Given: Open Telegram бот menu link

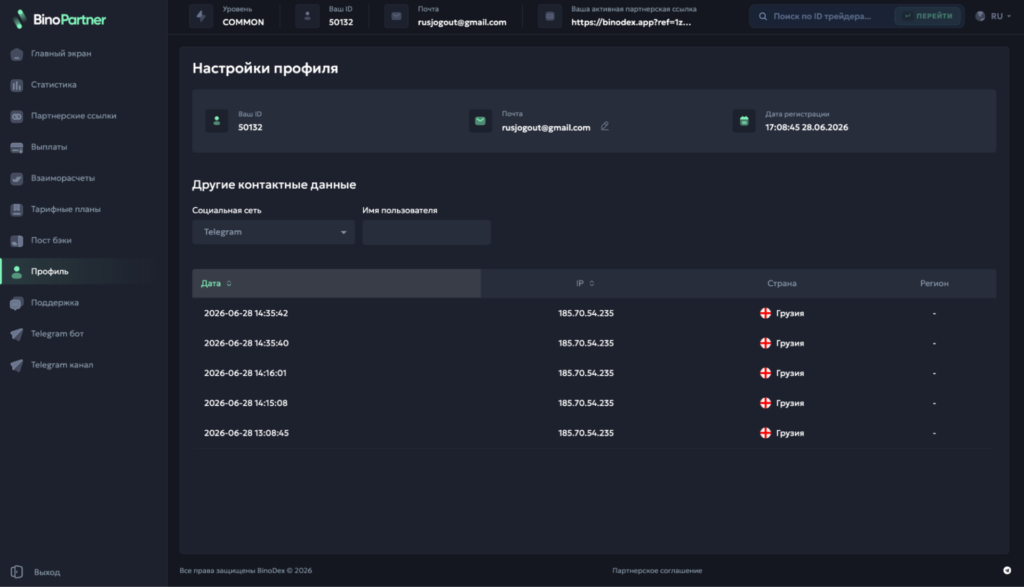Looking at the screenshot, I should [57, 334].
